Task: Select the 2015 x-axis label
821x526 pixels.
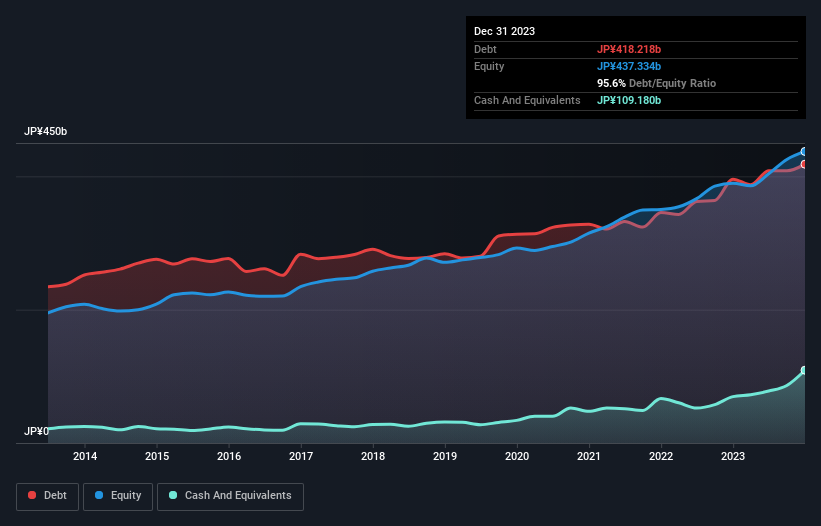Action: coord(157,456)
